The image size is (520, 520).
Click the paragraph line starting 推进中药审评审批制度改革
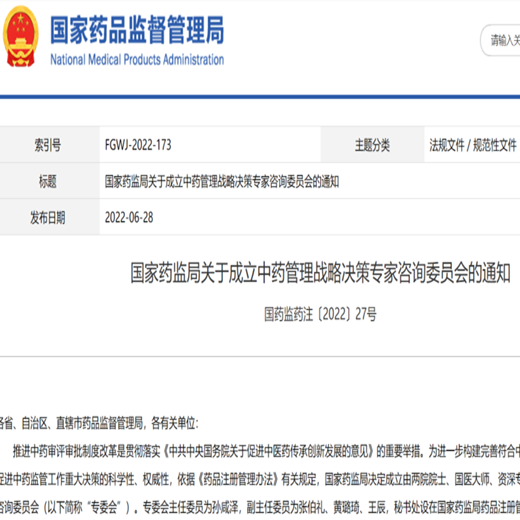[266, 451]
